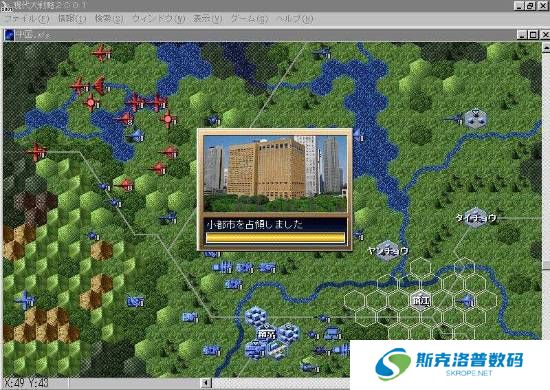The width and height of the screenshot is (550, 390).
Task: Select the 鎮江 city hex
Action: coord(420,300)
